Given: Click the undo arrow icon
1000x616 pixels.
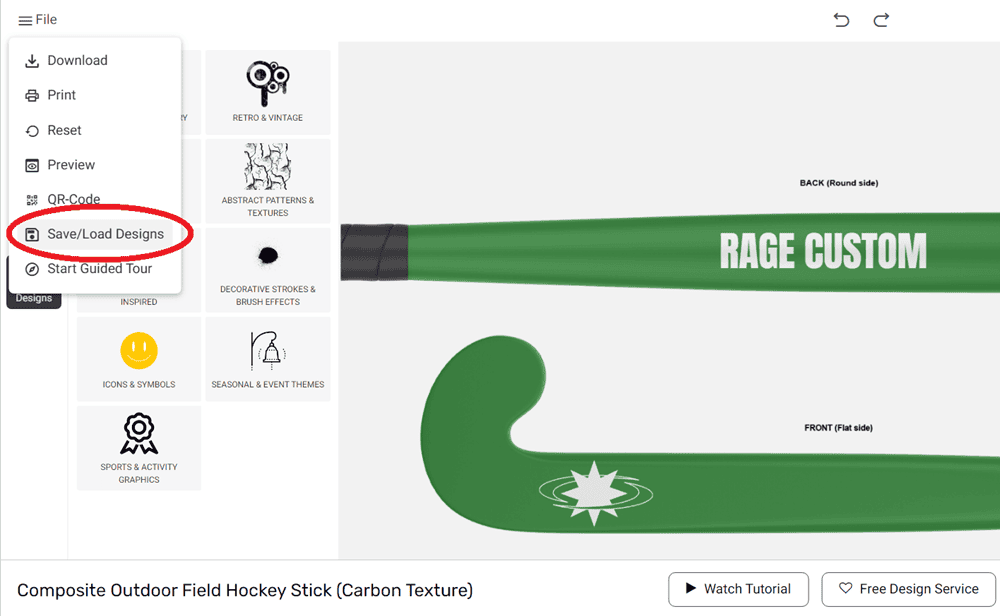Looking at the screenshot, I should pos(841,20).
